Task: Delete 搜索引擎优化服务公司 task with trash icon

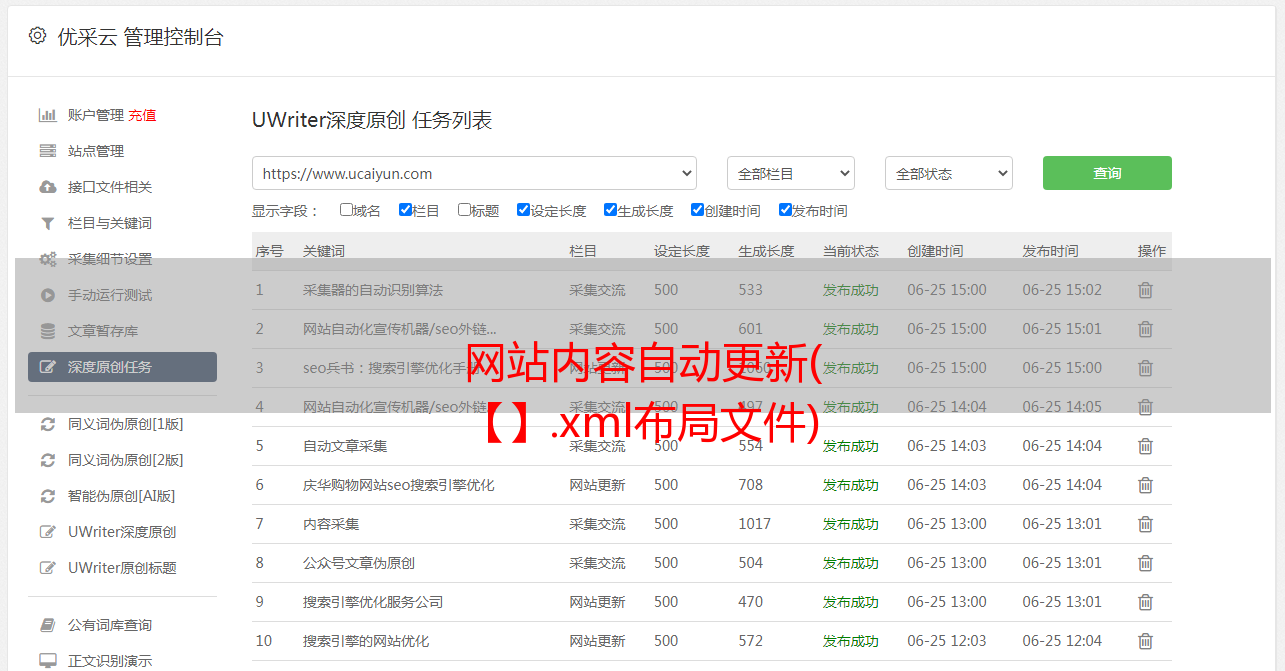Action: (1146, 602)
